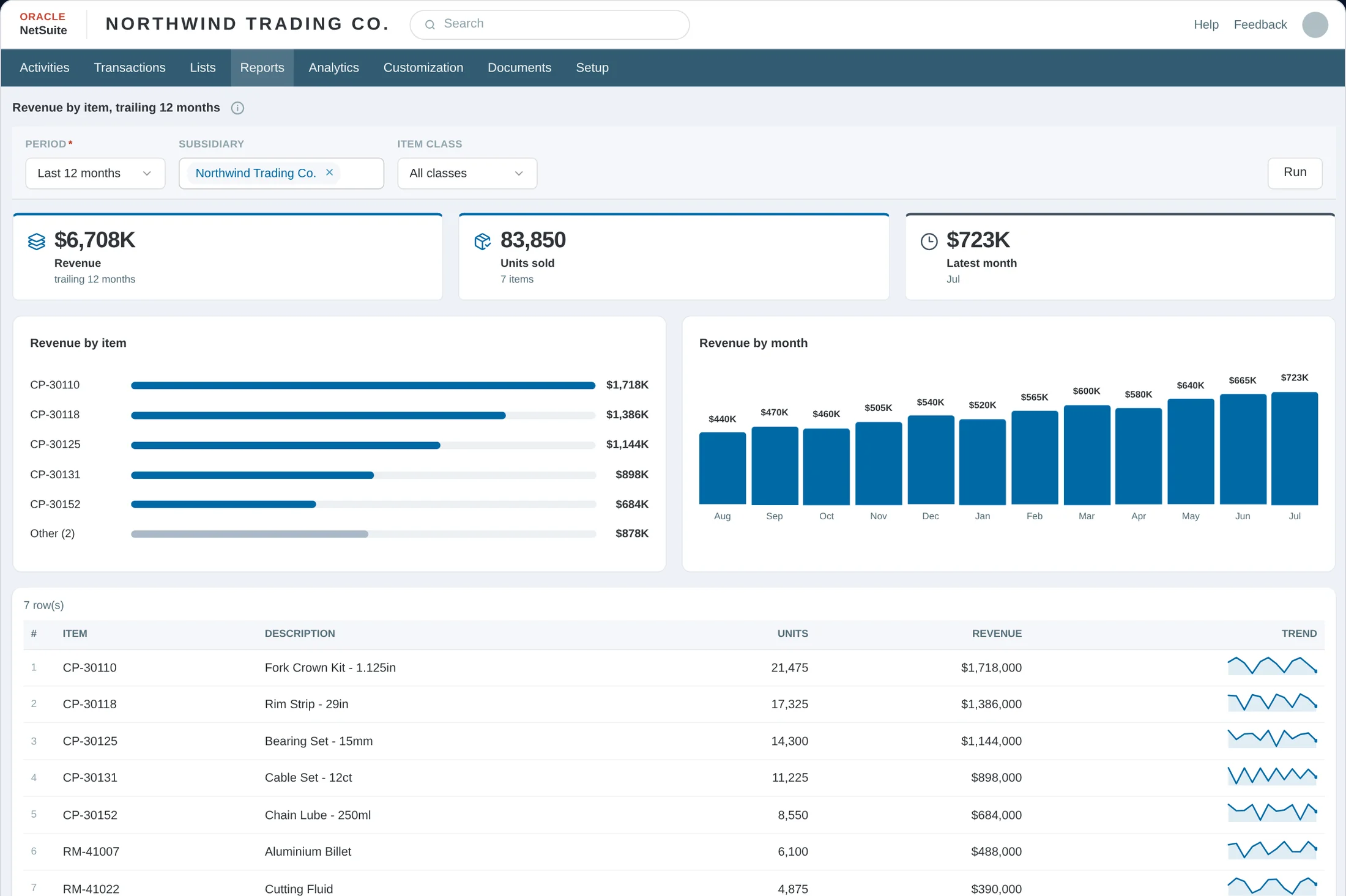Screen dimensions: 1346x896
Task: Select the description Bearing Set - 15mm
Action: pyautogui.click(x=319, y=741)
